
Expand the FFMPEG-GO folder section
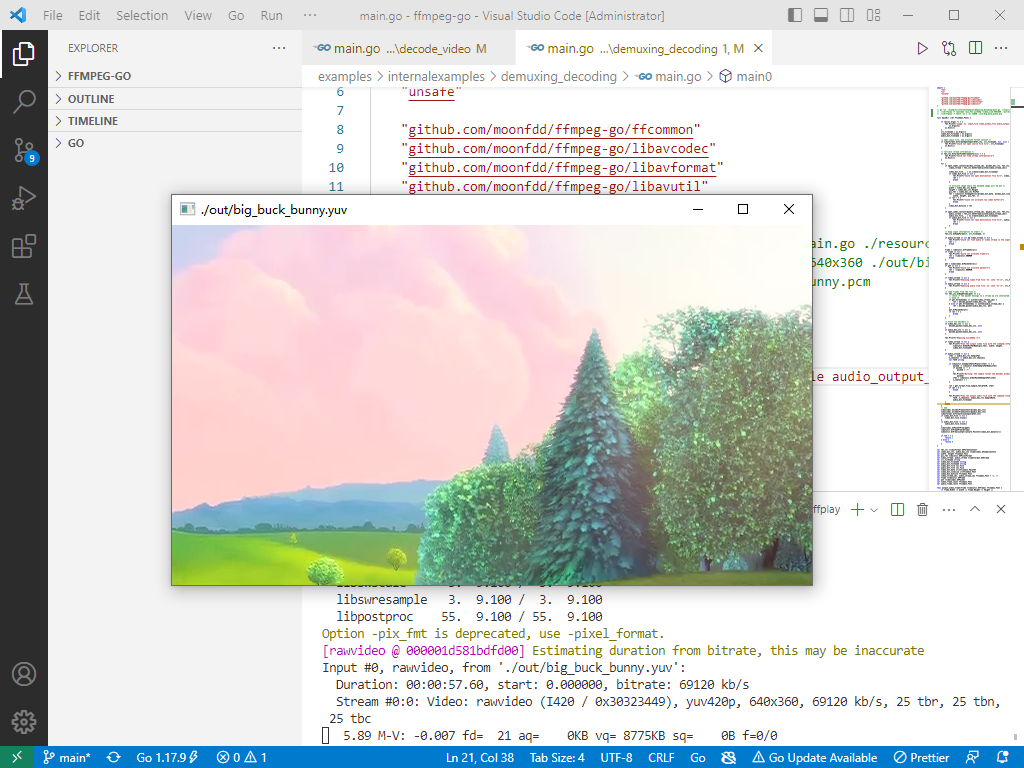175,76
